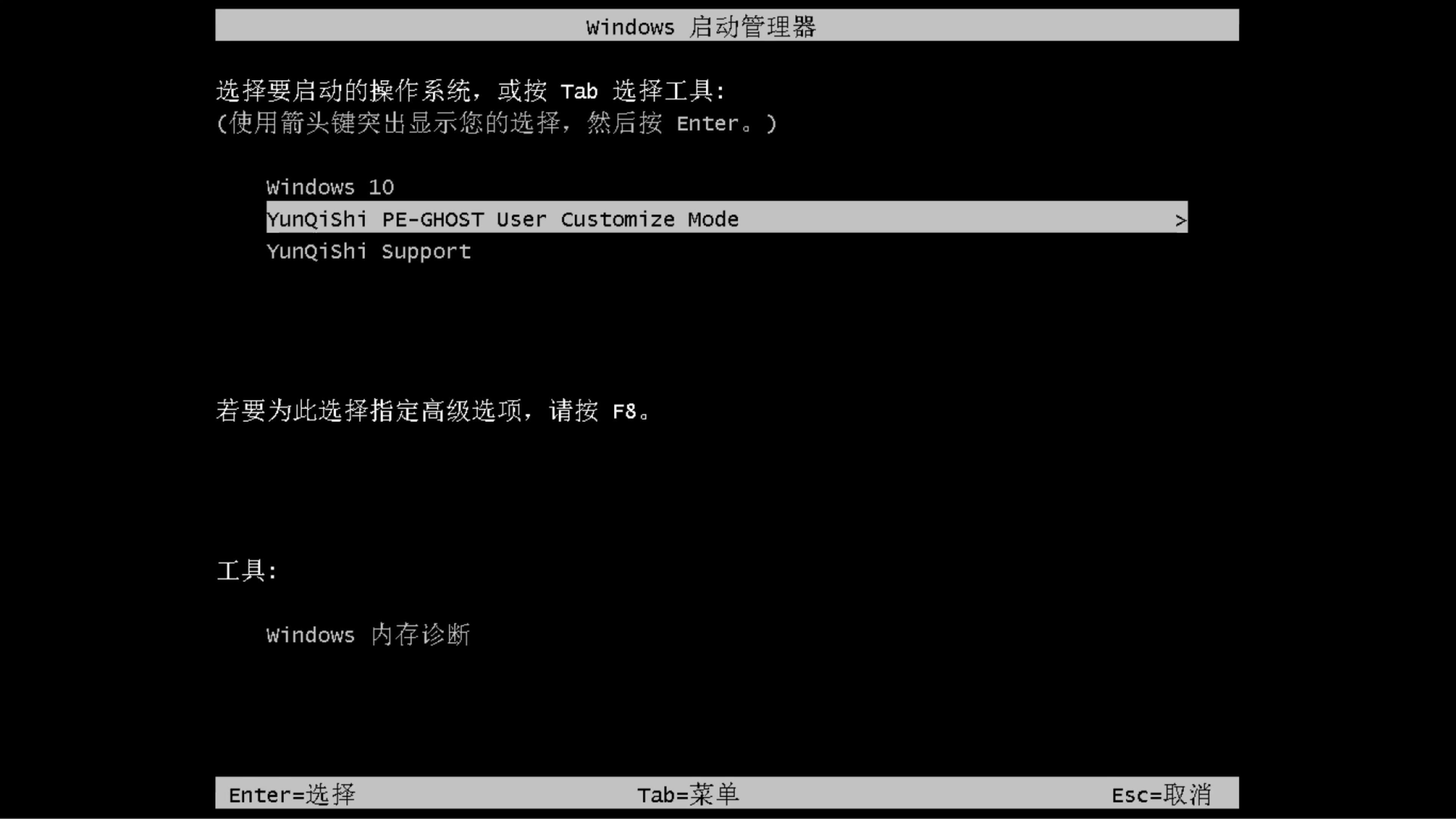The height and width of the screenshot is (819, 1456).
Task: Highlight the Windows 10 entry
Action: pyautogui.click(x=330, y=186)
